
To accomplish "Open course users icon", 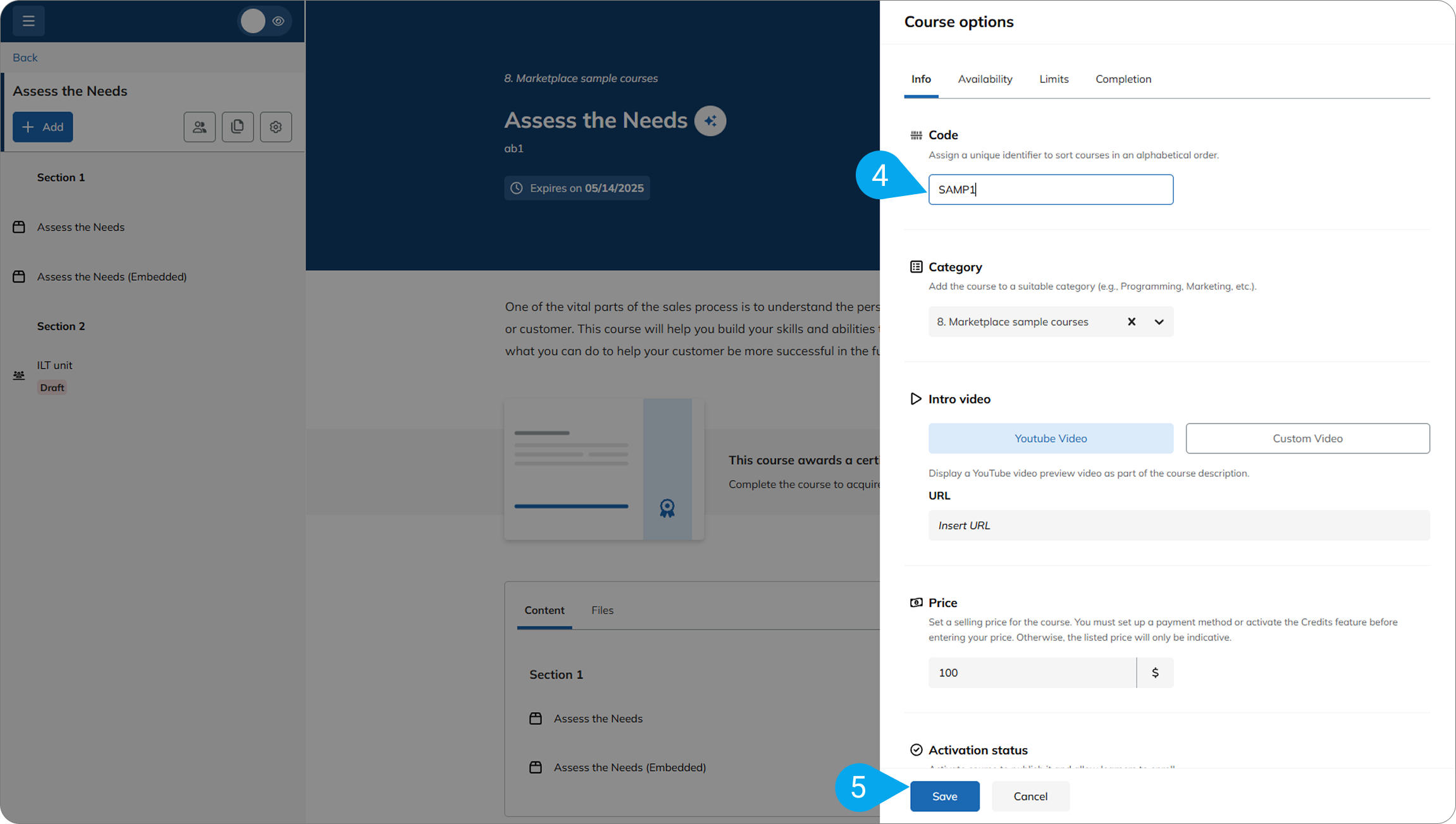I will [x=200, y=127].
